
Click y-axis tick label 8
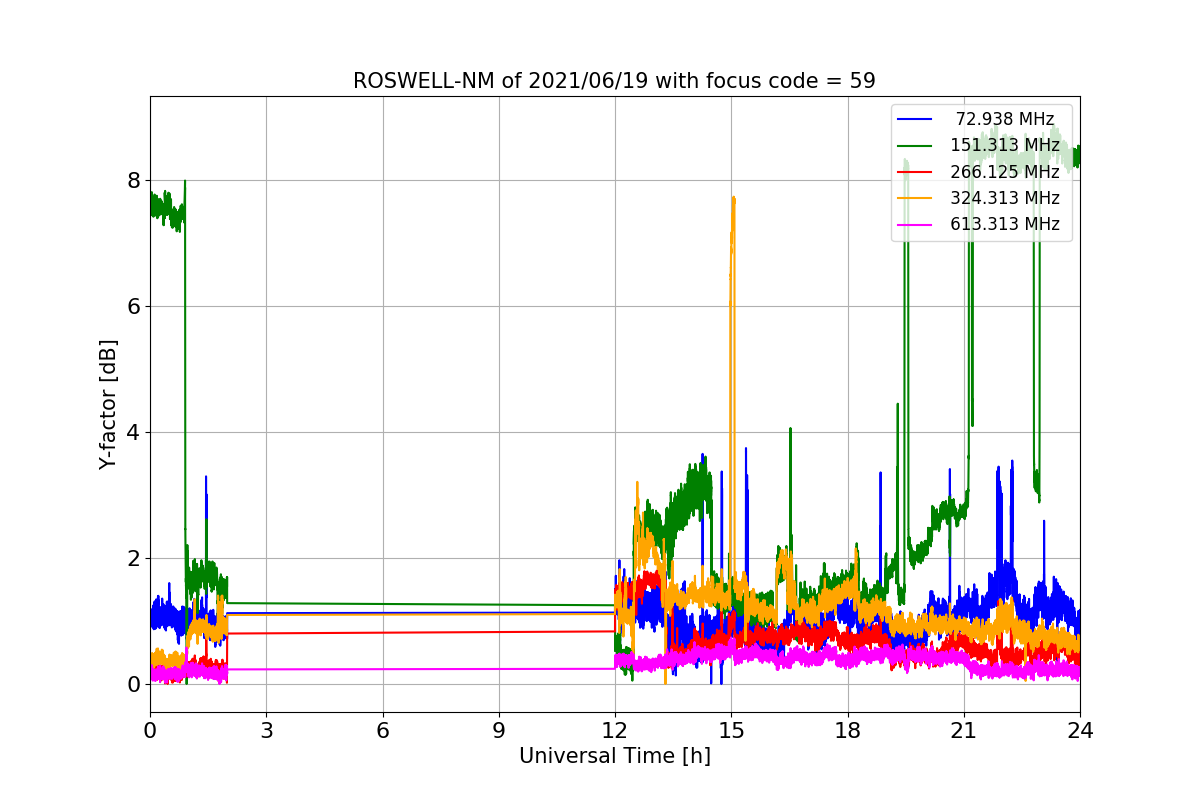point(133,181)
